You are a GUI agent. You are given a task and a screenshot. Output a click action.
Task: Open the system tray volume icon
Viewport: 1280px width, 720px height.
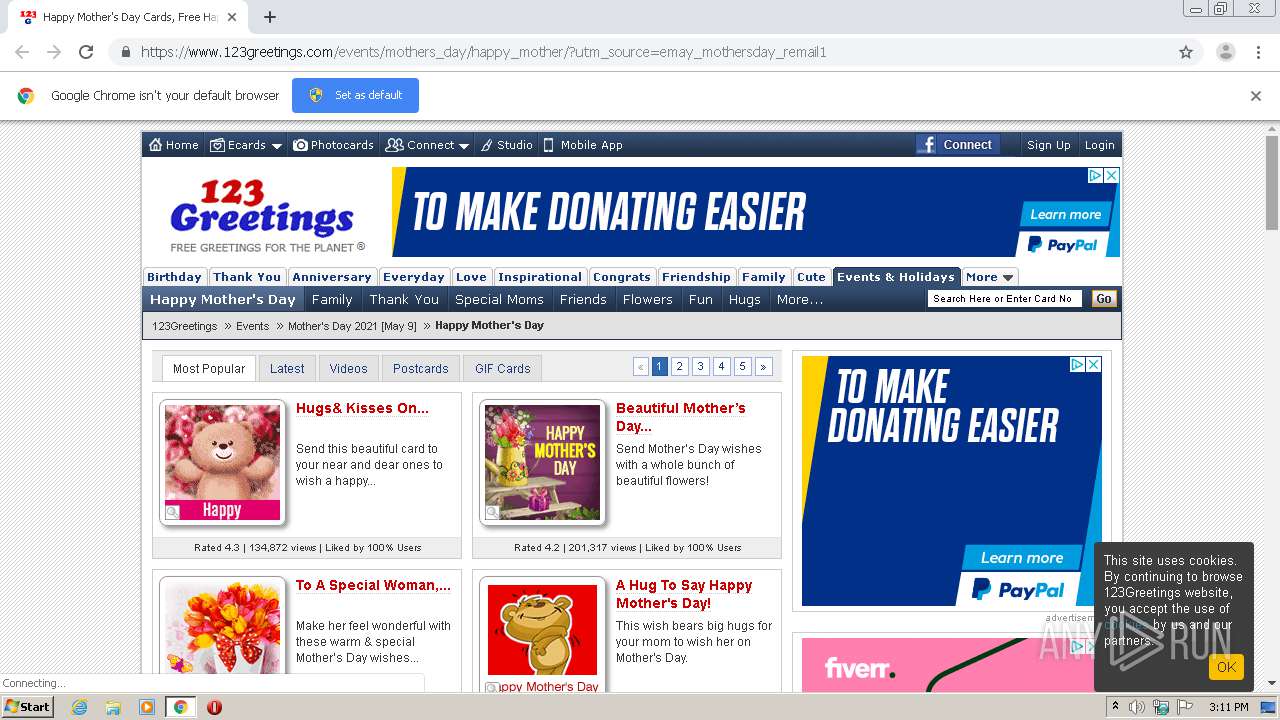point(1137,707)
